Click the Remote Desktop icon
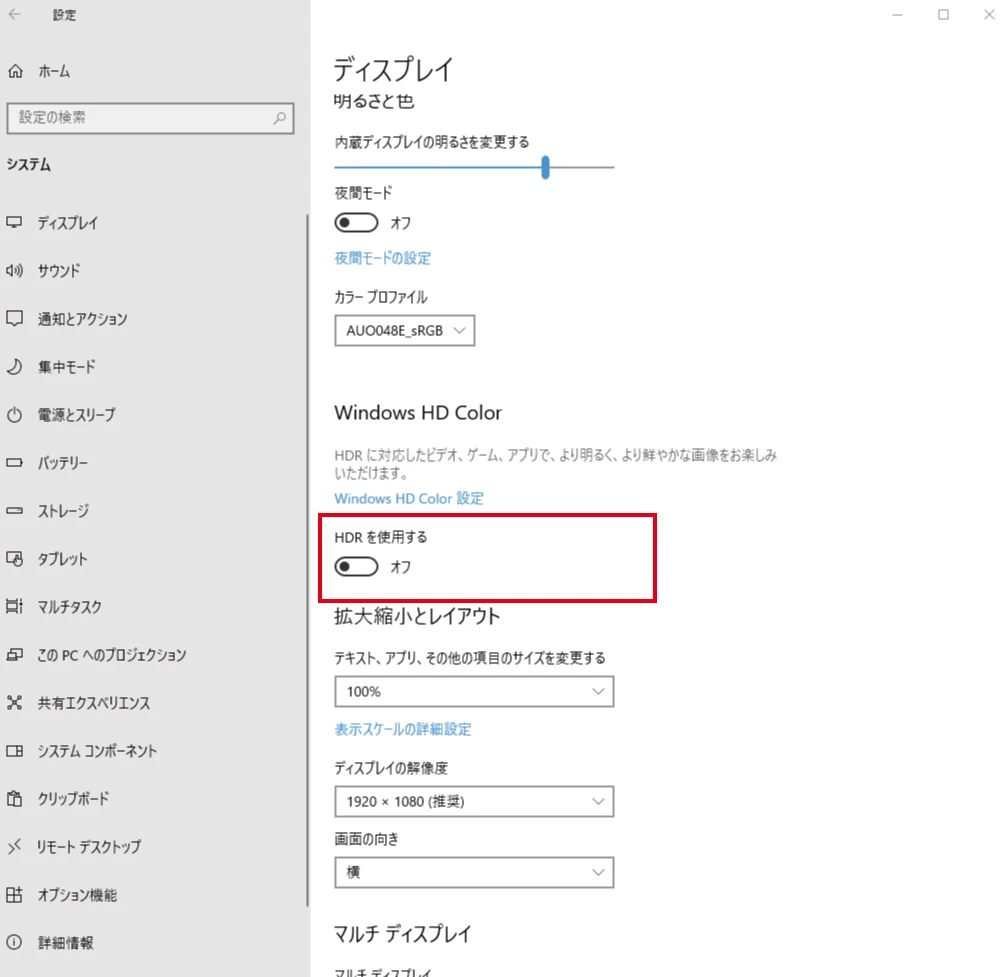Image resolution: width=1006 pixels, height=977 pixels. click(14, 847)
